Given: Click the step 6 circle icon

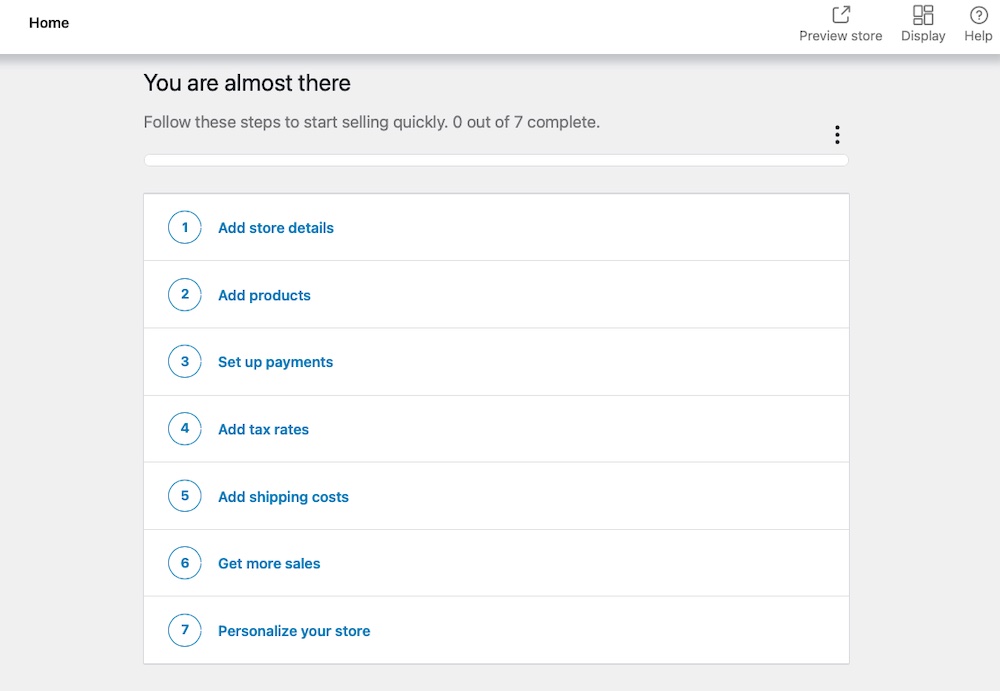Looking at the screenshot, I should coord(185,563).
